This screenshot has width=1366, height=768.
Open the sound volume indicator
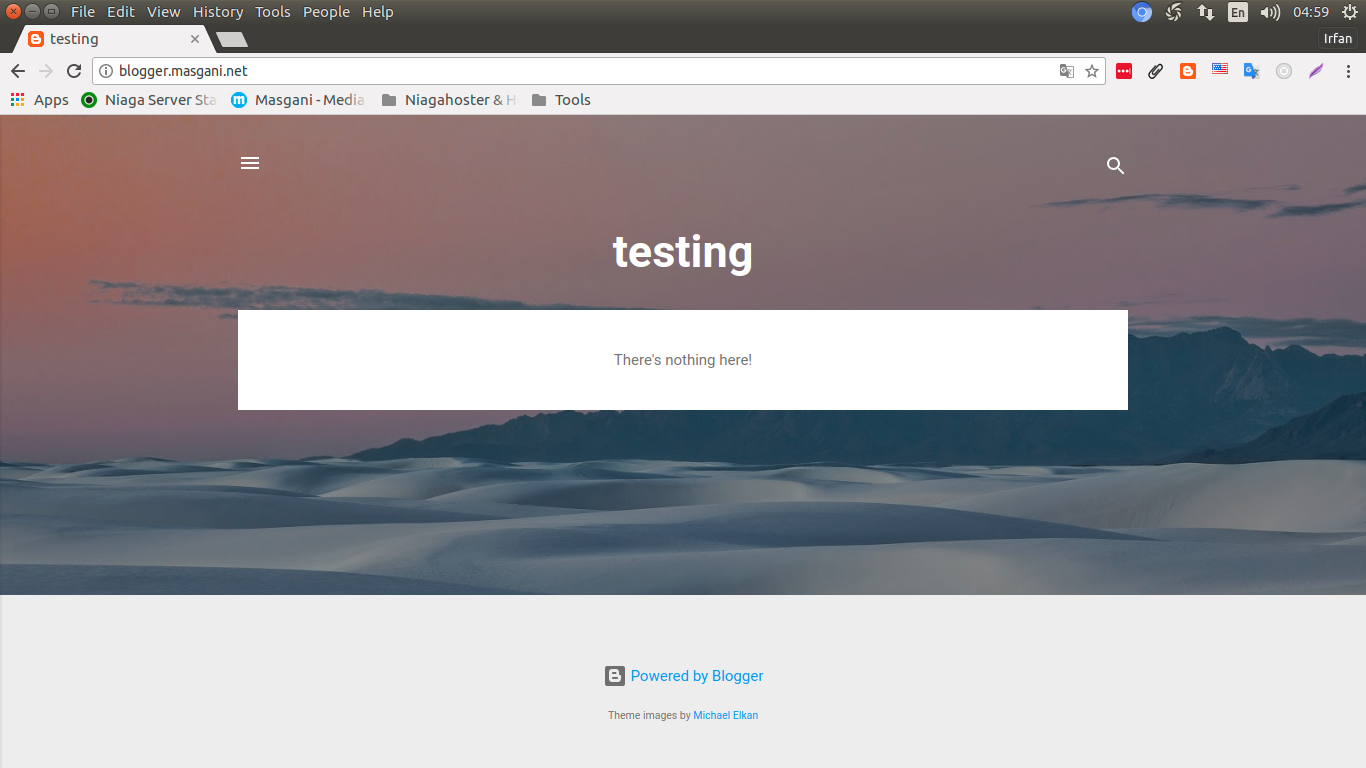click(1270, 12)
